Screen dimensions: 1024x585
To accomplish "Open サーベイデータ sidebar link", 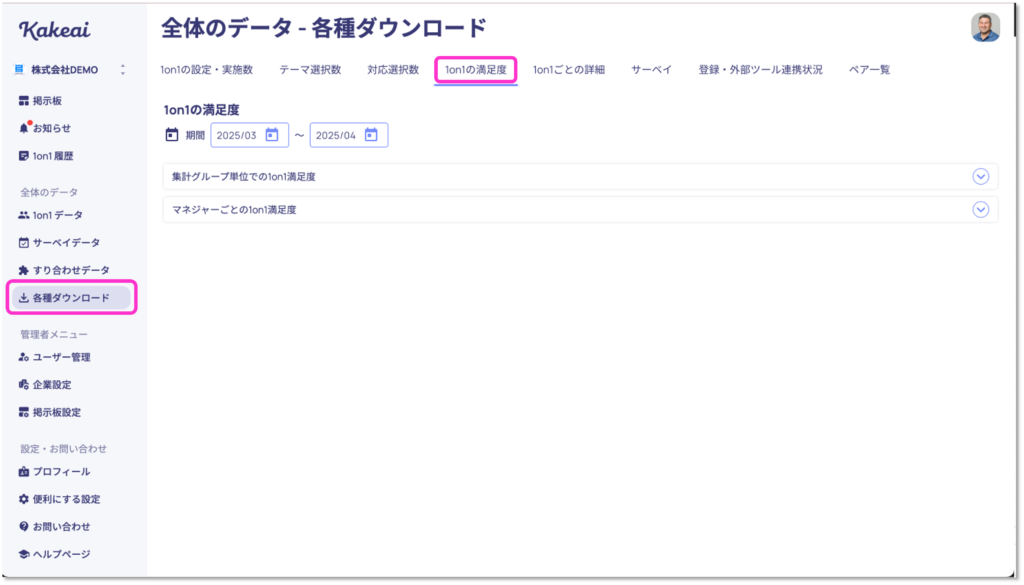I will tap(67, 242).
